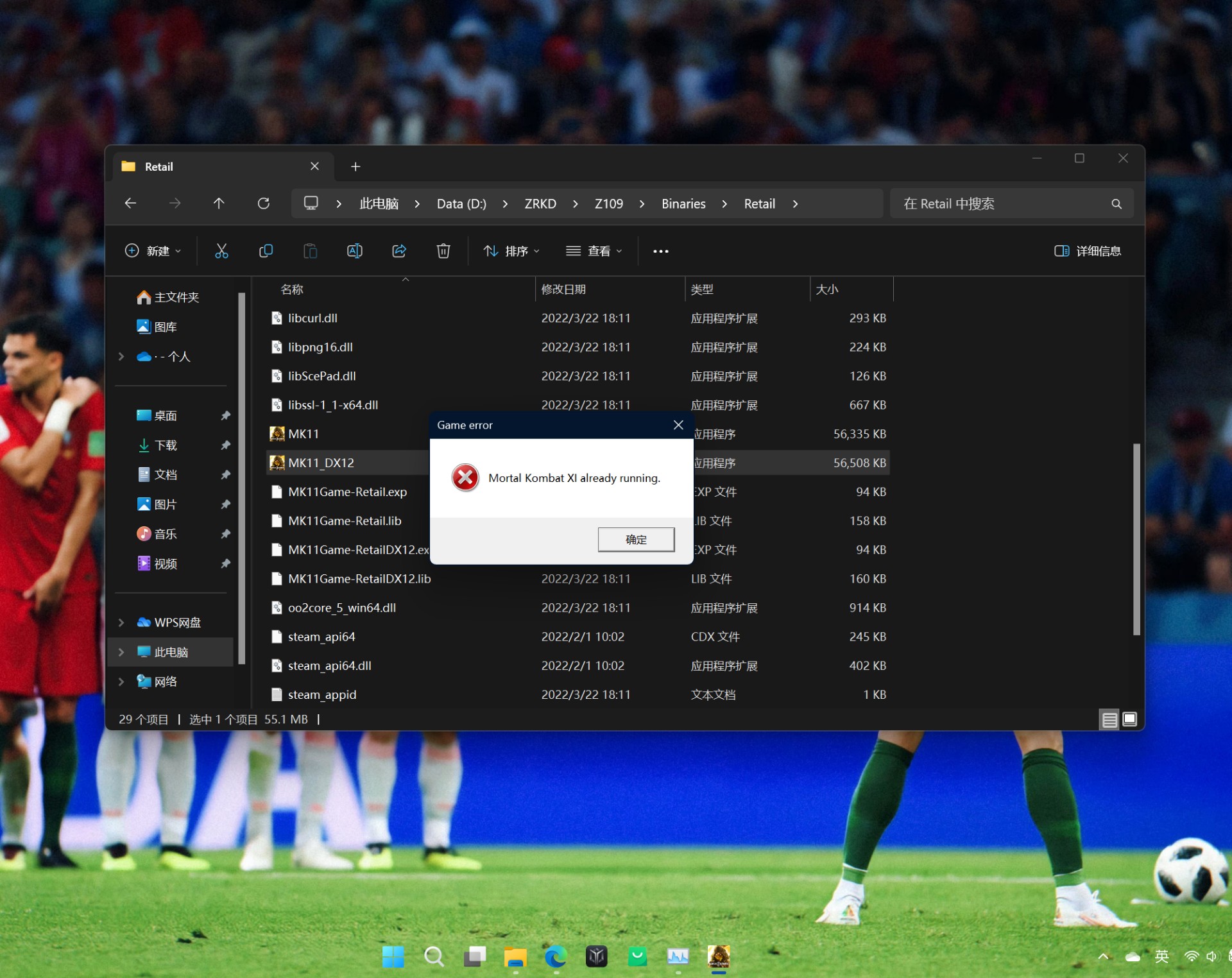Open the 排序 sort dropdown
The width and height of the screenshot is (1232, 978).
coord(511,251)
